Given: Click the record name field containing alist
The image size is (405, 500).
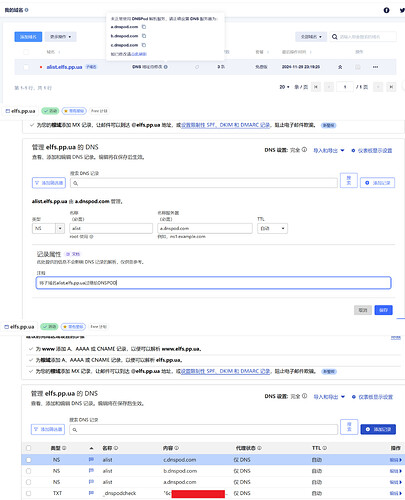Looking at the screenshot, I should 111,228.
